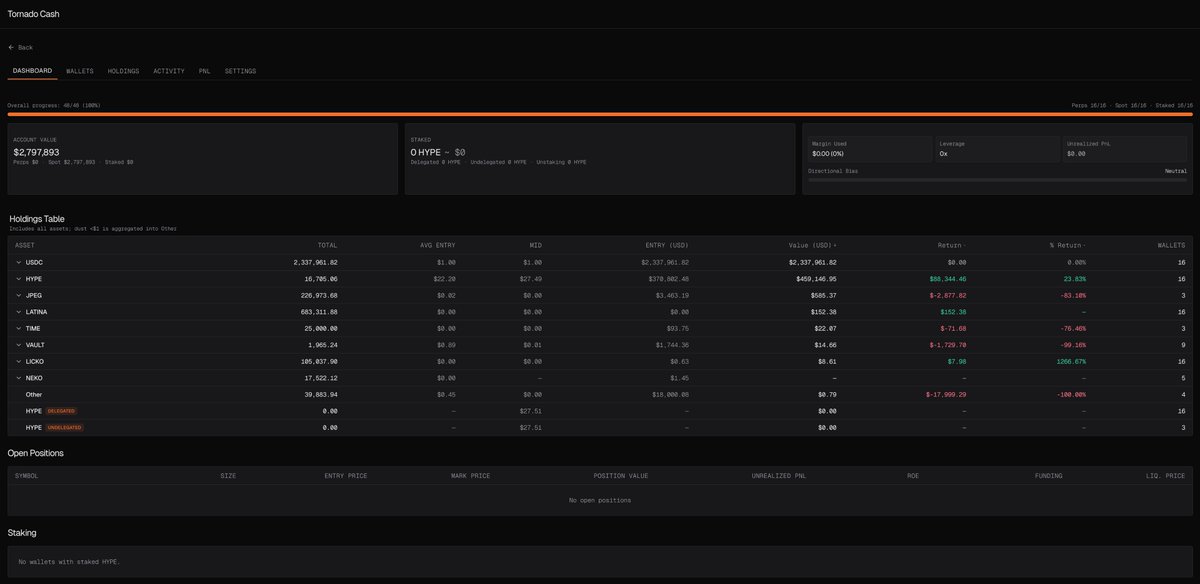1200x584 pixels.
Task: Click HYPE value $459,146.95
Action: [814, 279]
